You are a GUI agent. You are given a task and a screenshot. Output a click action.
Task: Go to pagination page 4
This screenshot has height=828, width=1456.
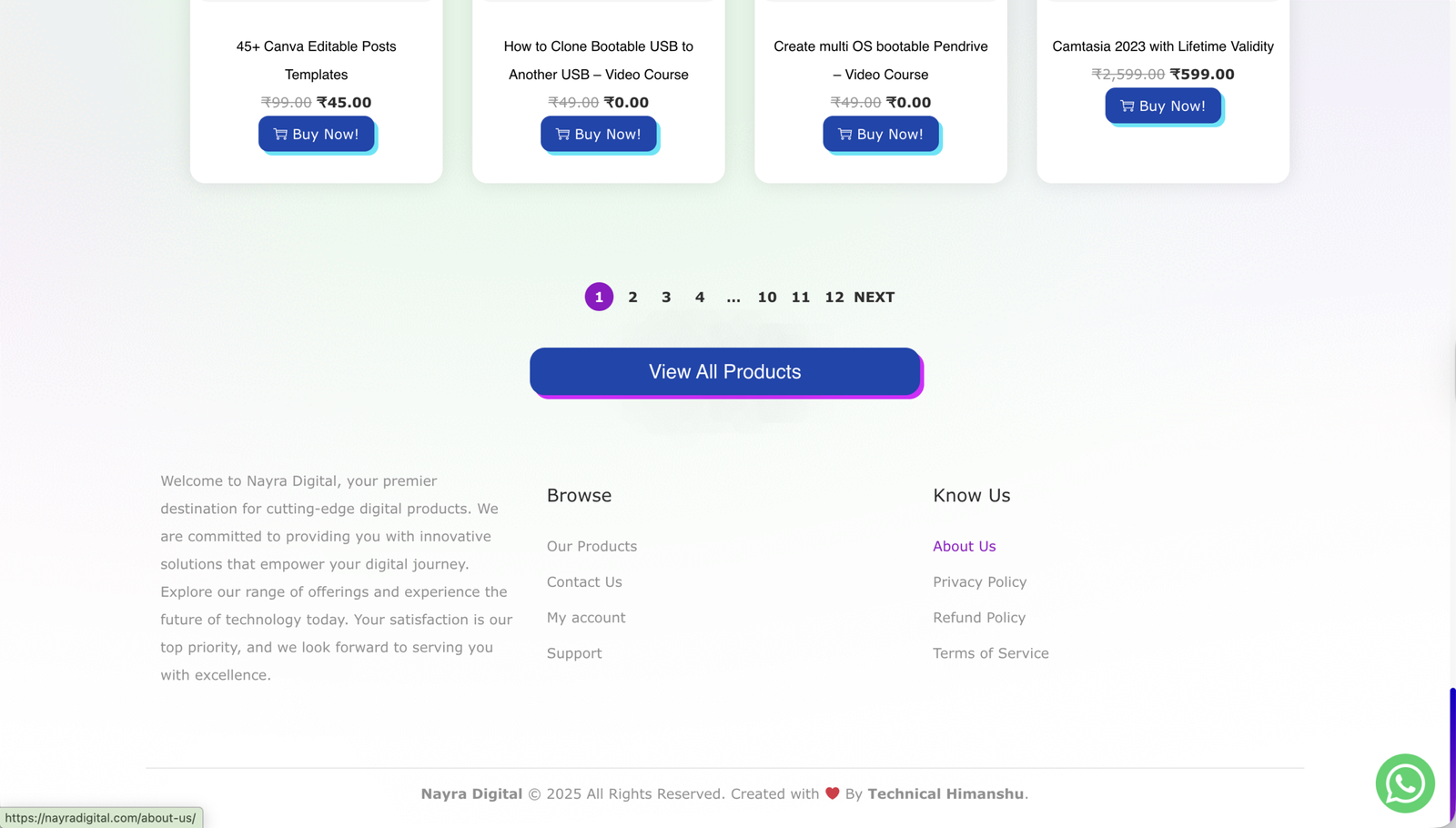coord(700,298)
